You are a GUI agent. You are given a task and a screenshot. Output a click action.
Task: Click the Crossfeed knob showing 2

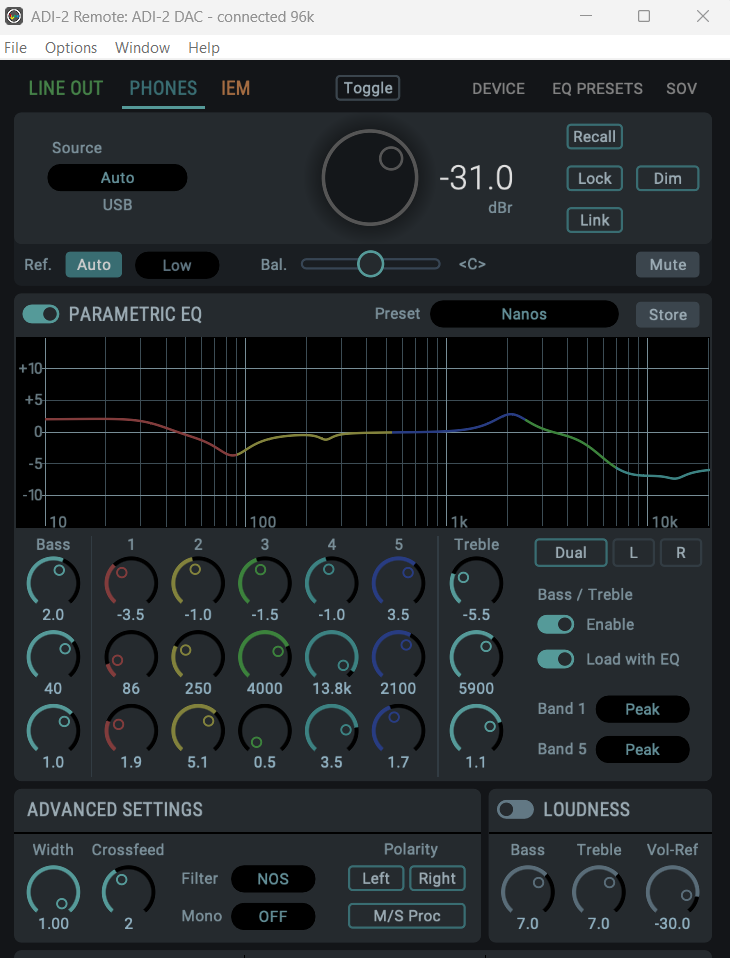(128, 891)
